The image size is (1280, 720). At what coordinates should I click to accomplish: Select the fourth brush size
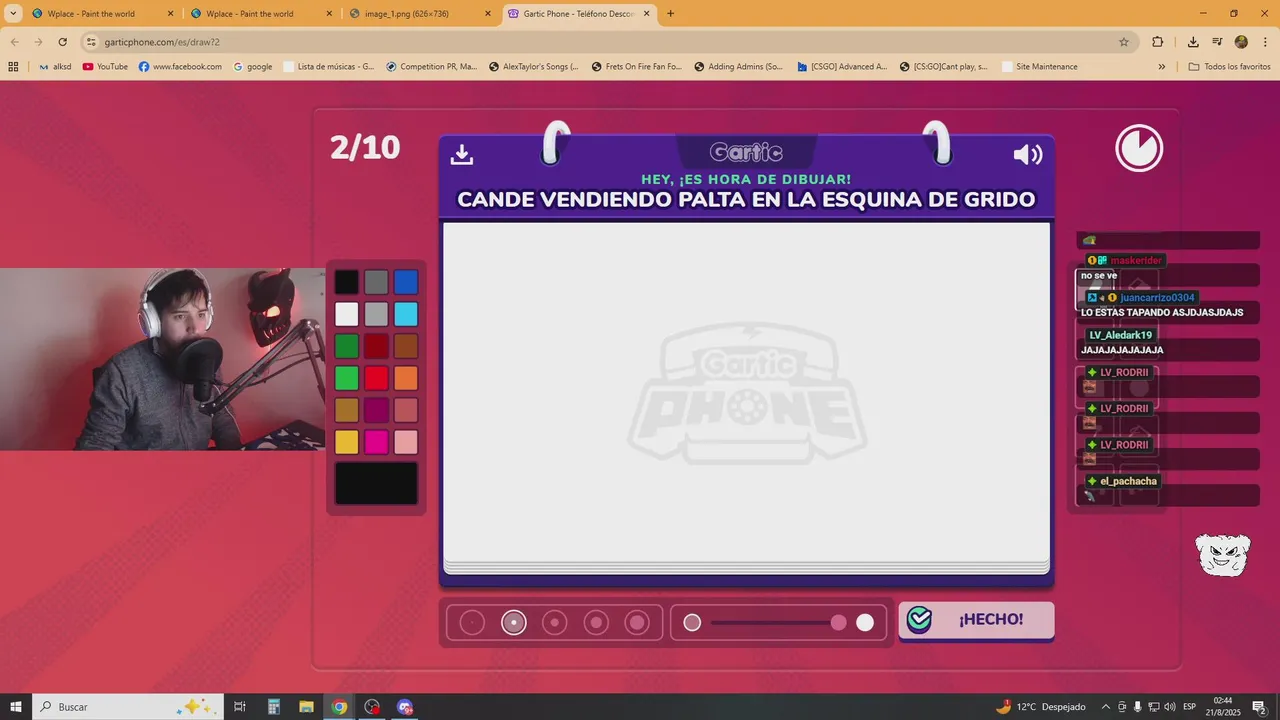point(596,623)
